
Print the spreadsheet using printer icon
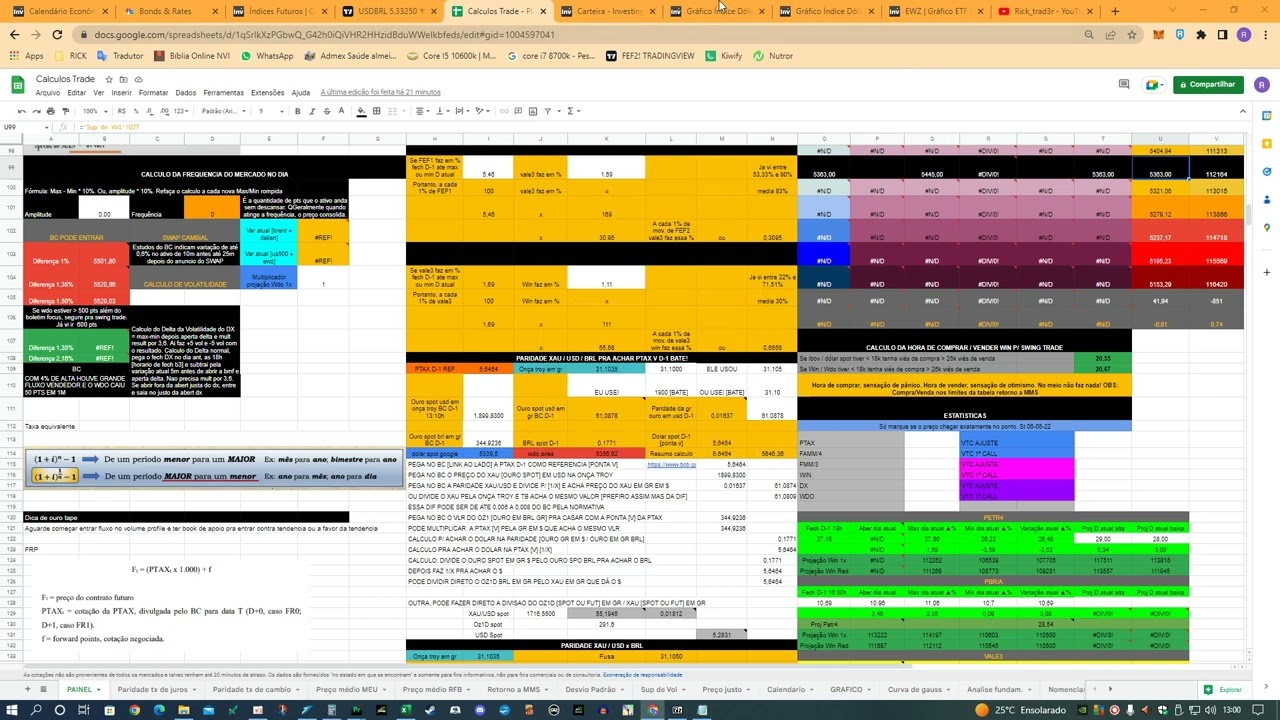(50, 111)
